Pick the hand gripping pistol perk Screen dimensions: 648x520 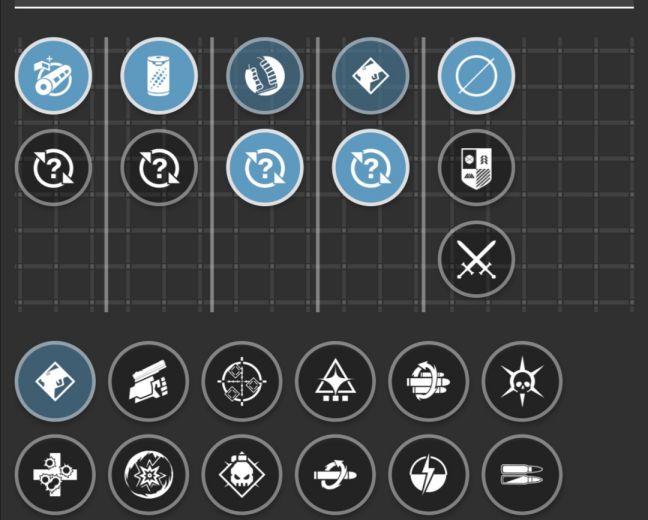coord(148,381)
